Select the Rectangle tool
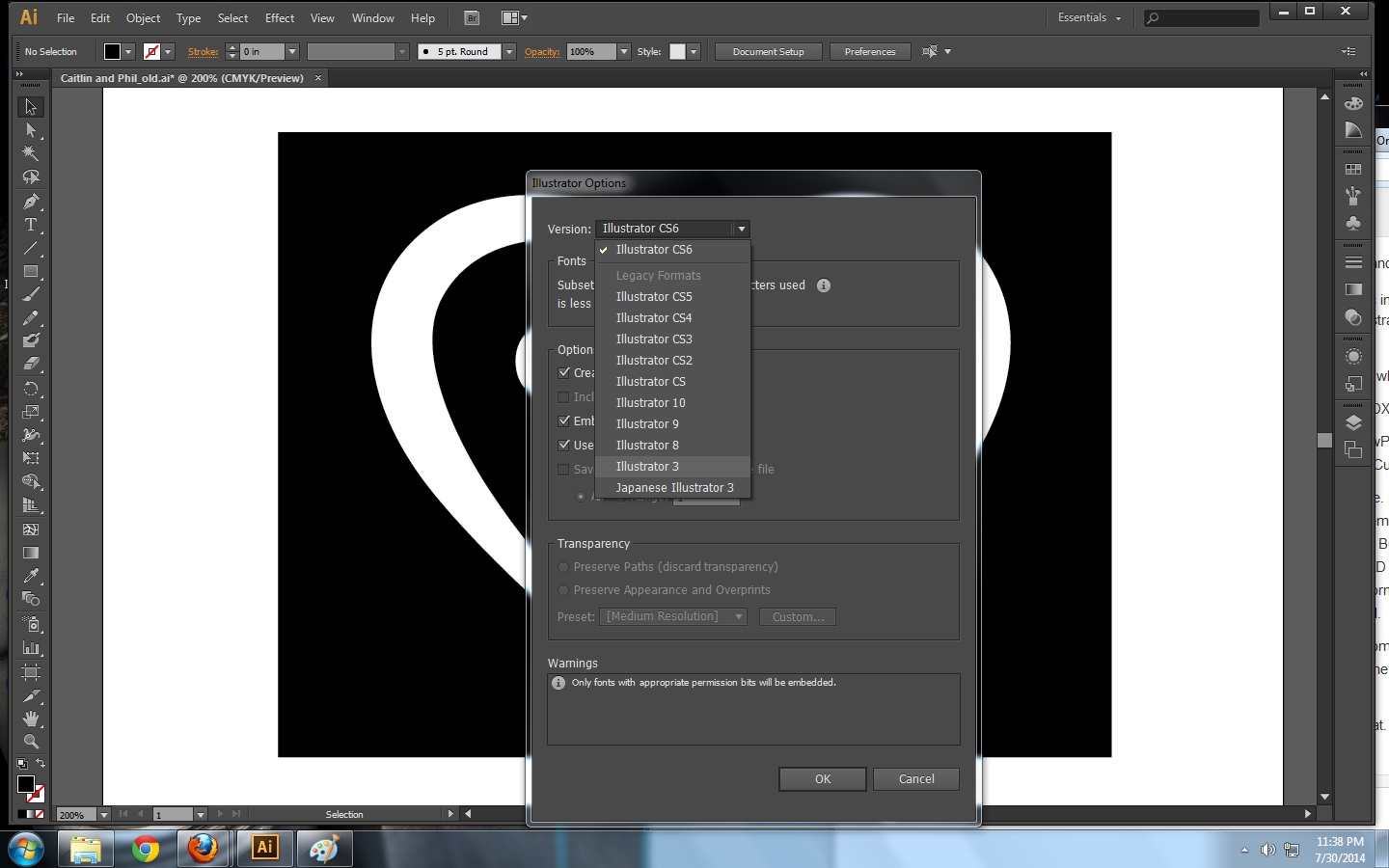 (31, 272)
